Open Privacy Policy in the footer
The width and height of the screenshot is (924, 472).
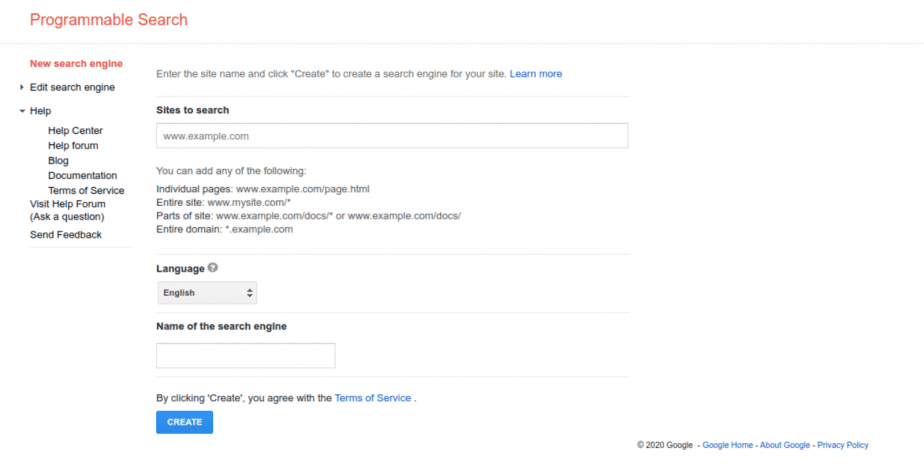click(843, 445)
